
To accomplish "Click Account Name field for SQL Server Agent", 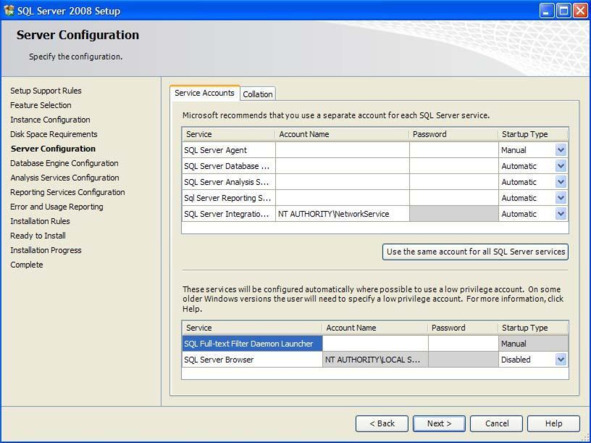I will (x=342, y=150).
